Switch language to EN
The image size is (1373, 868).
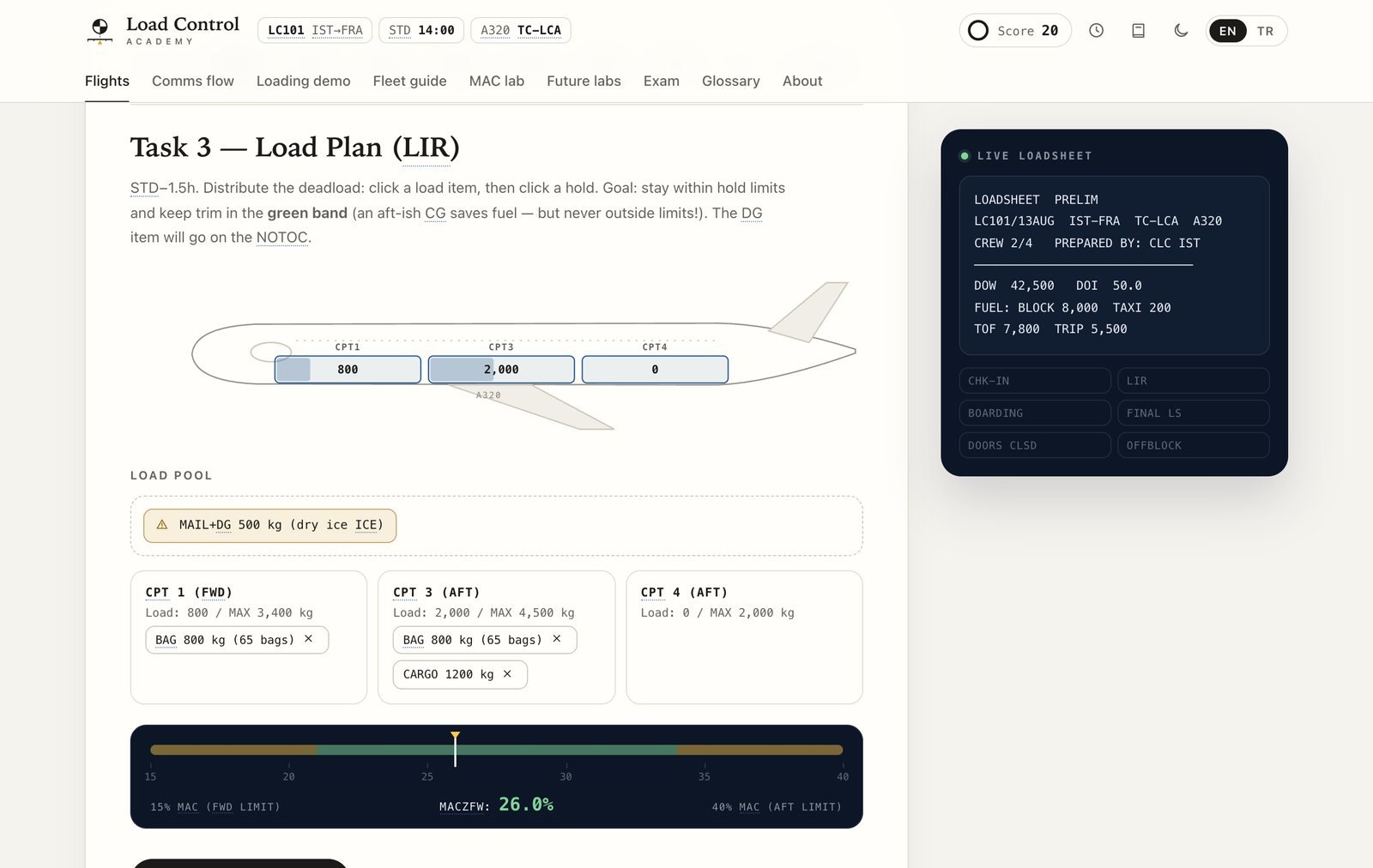pos(1227,31)
